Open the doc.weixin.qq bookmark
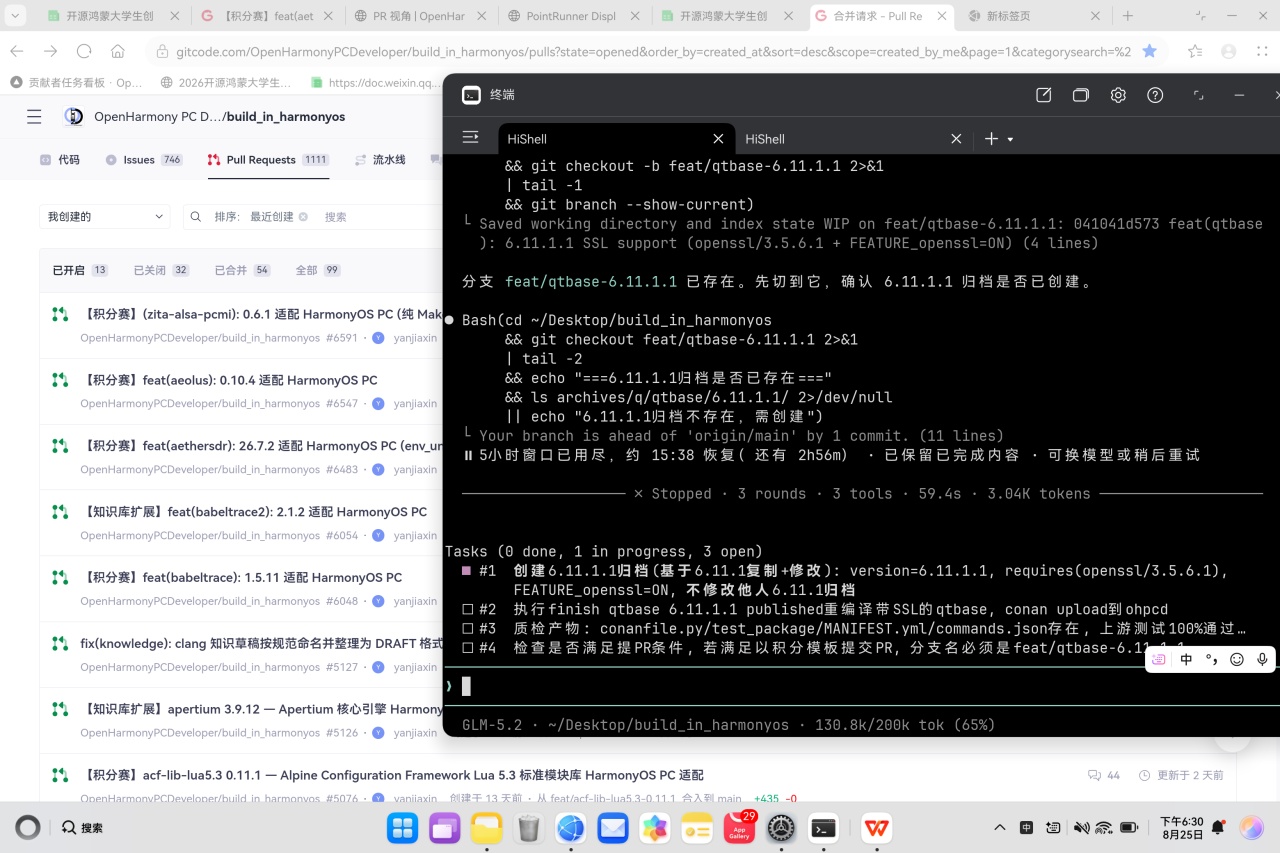1280x853 pixels. [x=374, y=83]
